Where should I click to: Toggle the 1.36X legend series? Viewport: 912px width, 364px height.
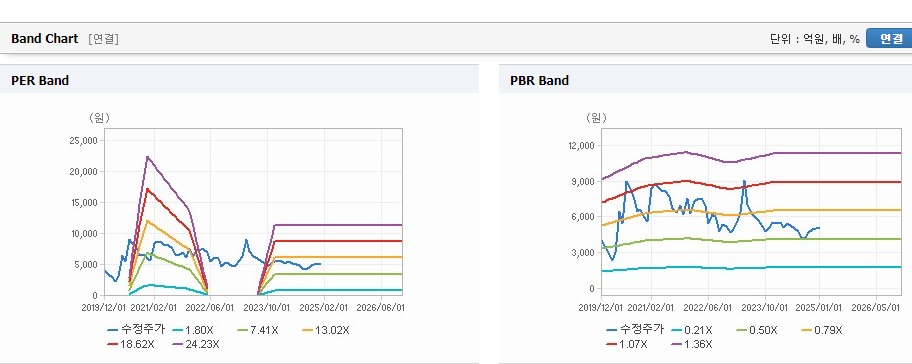pos(691,344)
